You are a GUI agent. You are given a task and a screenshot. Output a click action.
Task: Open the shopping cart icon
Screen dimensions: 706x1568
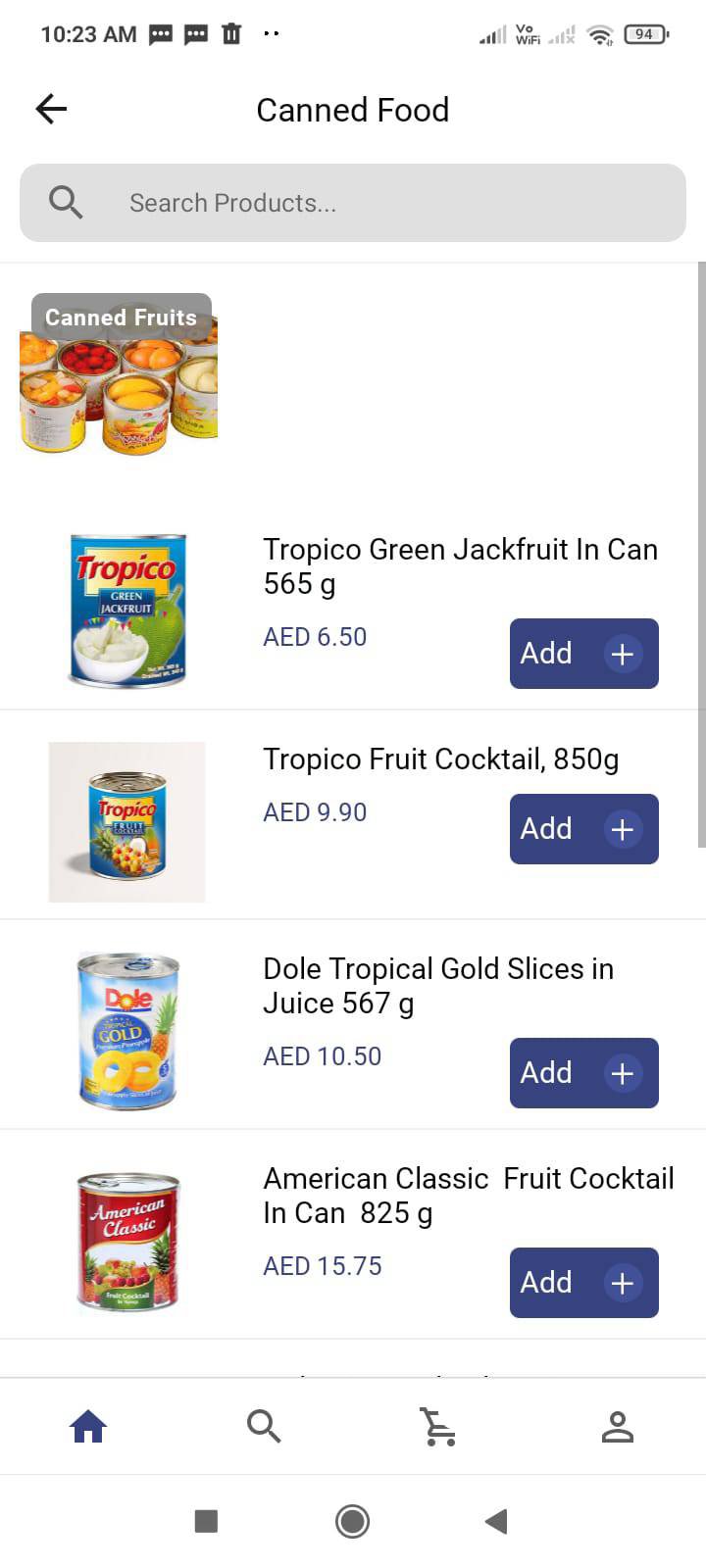[x=438, y=1426]
